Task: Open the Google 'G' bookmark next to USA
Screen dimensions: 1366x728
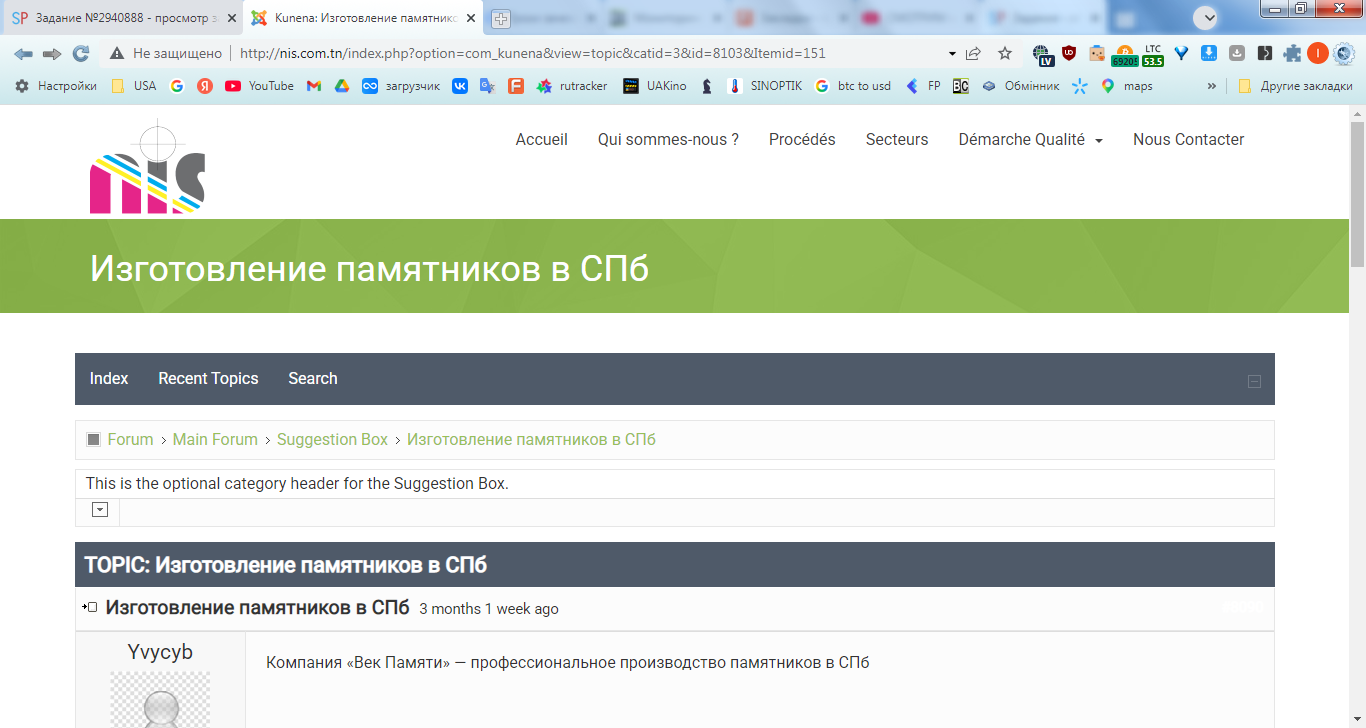Action: (177, 86)
